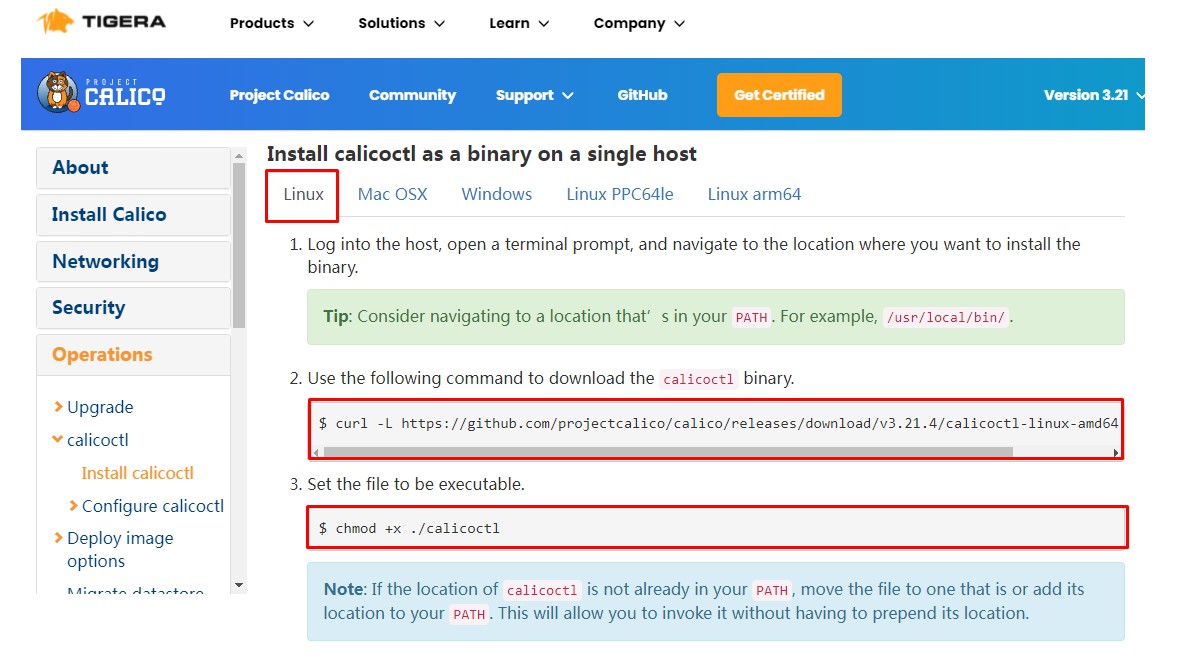Expand the Configure calicoctl item
The height and width of the screenshot is (665, 1179).
[147, 506]
